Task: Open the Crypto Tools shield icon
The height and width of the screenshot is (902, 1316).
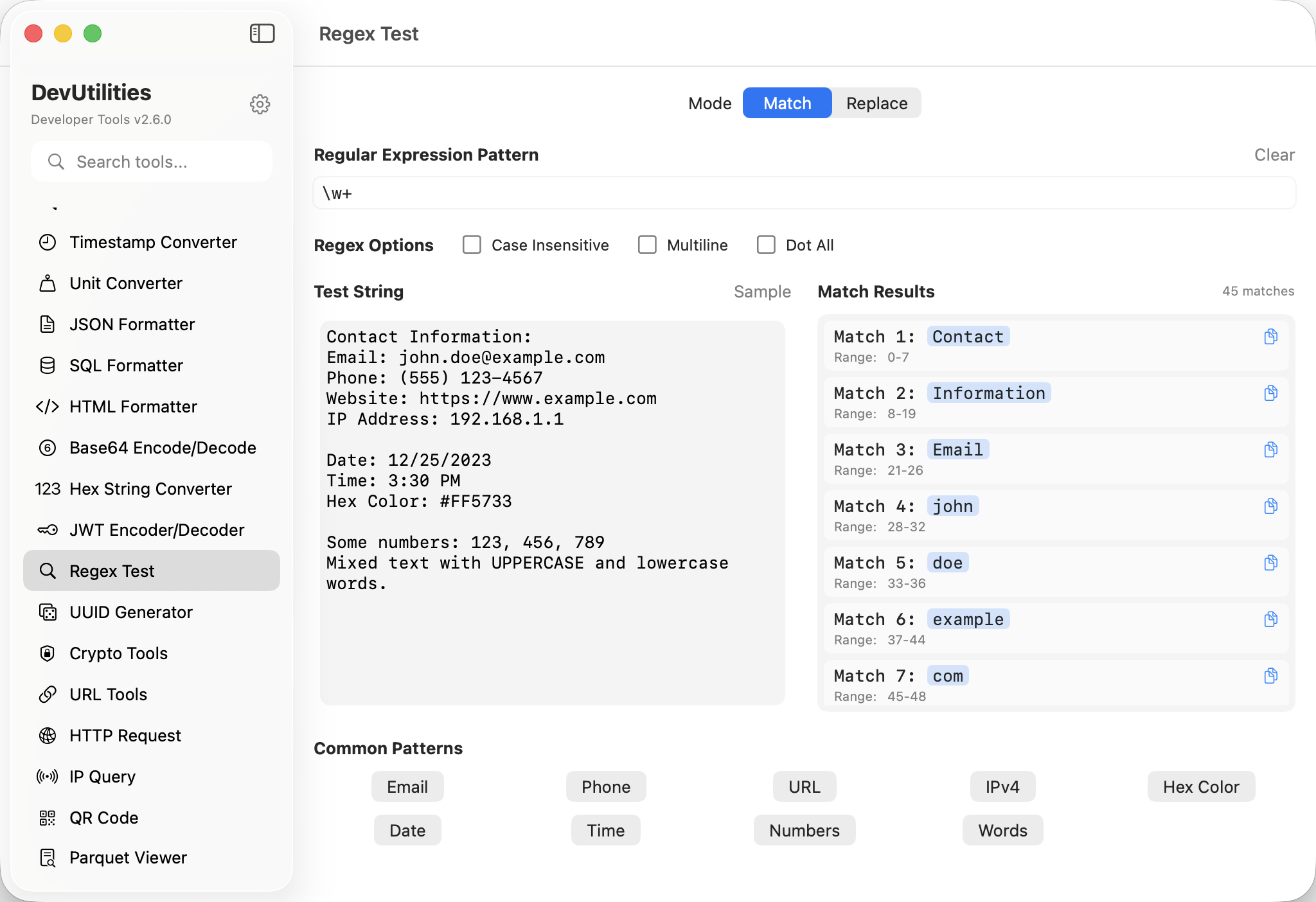Action: pyautogui.click(x=48, y=653)
